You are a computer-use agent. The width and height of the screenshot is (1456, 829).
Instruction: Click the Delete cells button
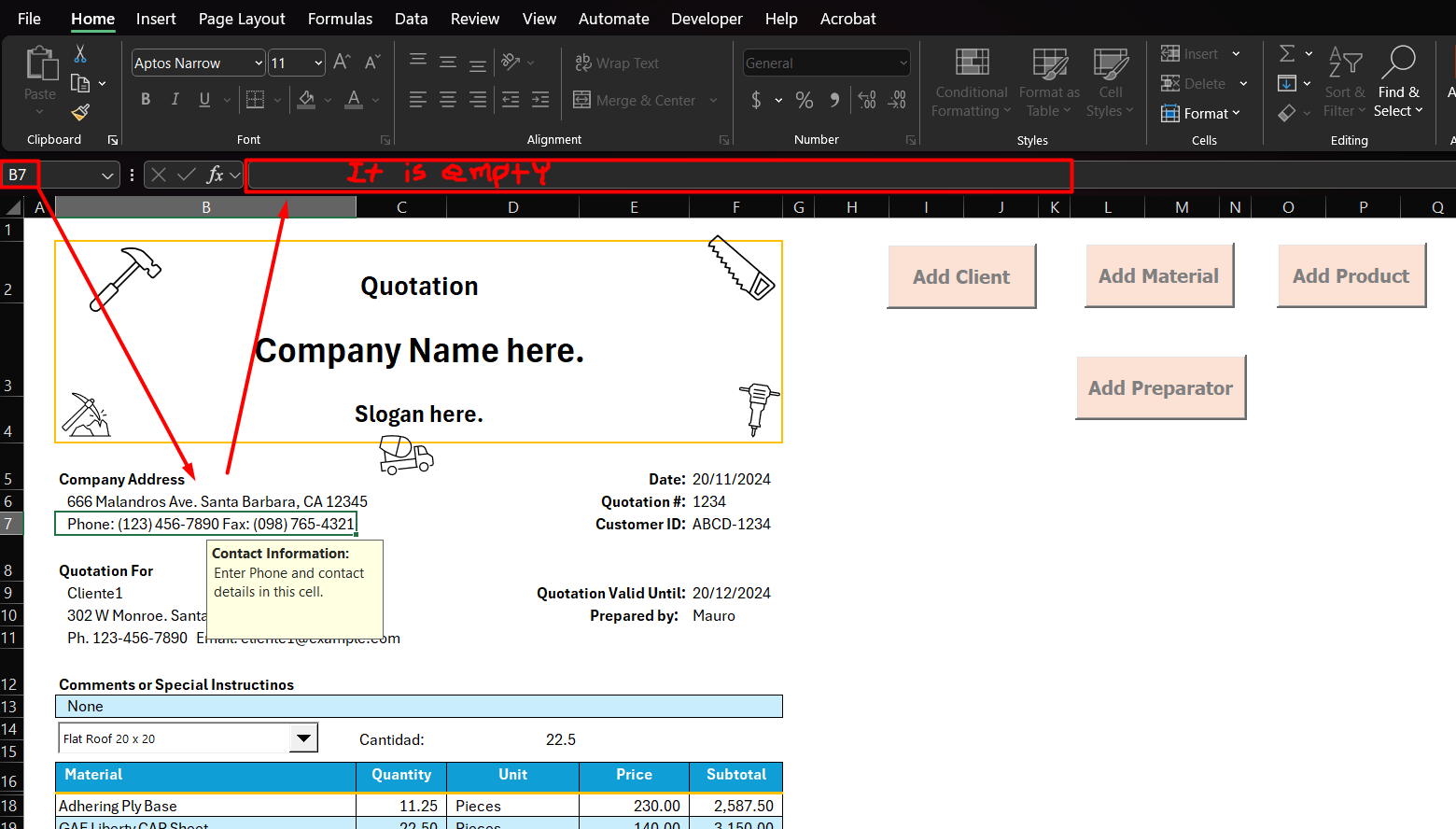pos(1193,83)
